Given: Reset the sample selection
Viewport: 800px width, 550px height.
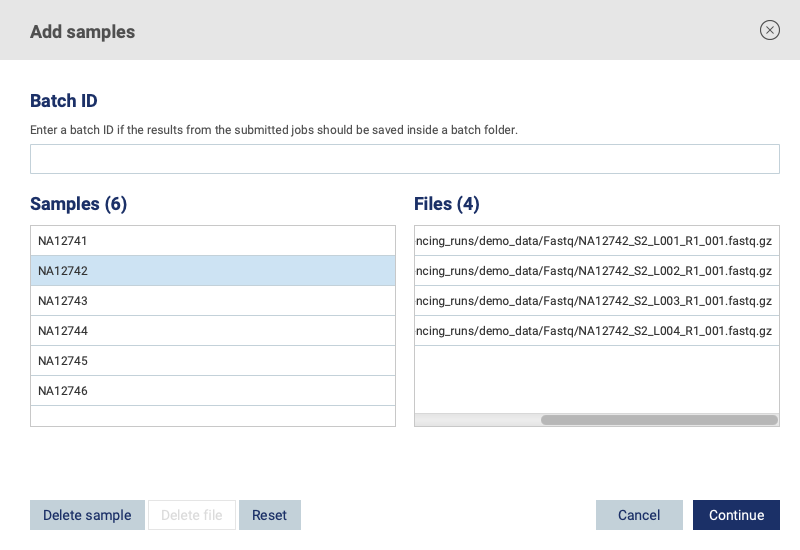Looking at the screenshot, I should pos(269,515).
